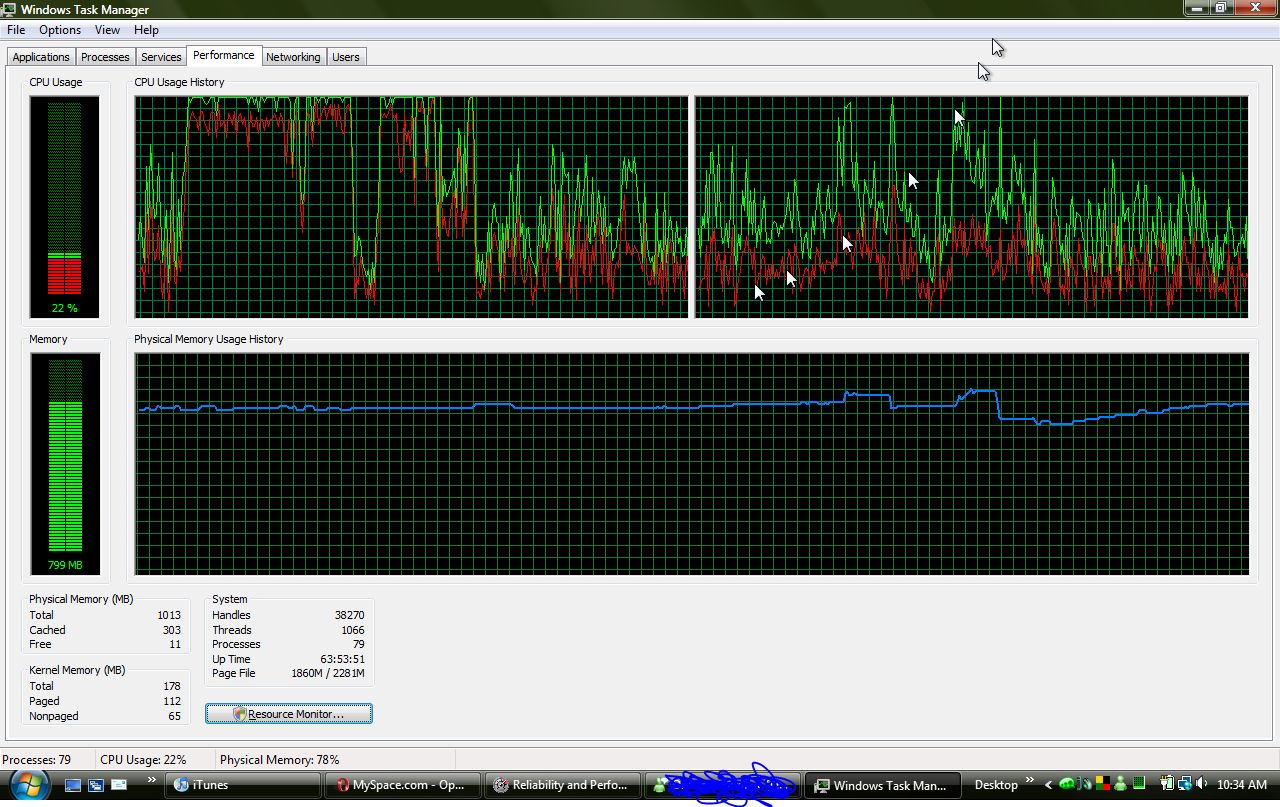Expand the Desktop toolbar chevron
The image size is (1280, 807).
pos(1030,780)
